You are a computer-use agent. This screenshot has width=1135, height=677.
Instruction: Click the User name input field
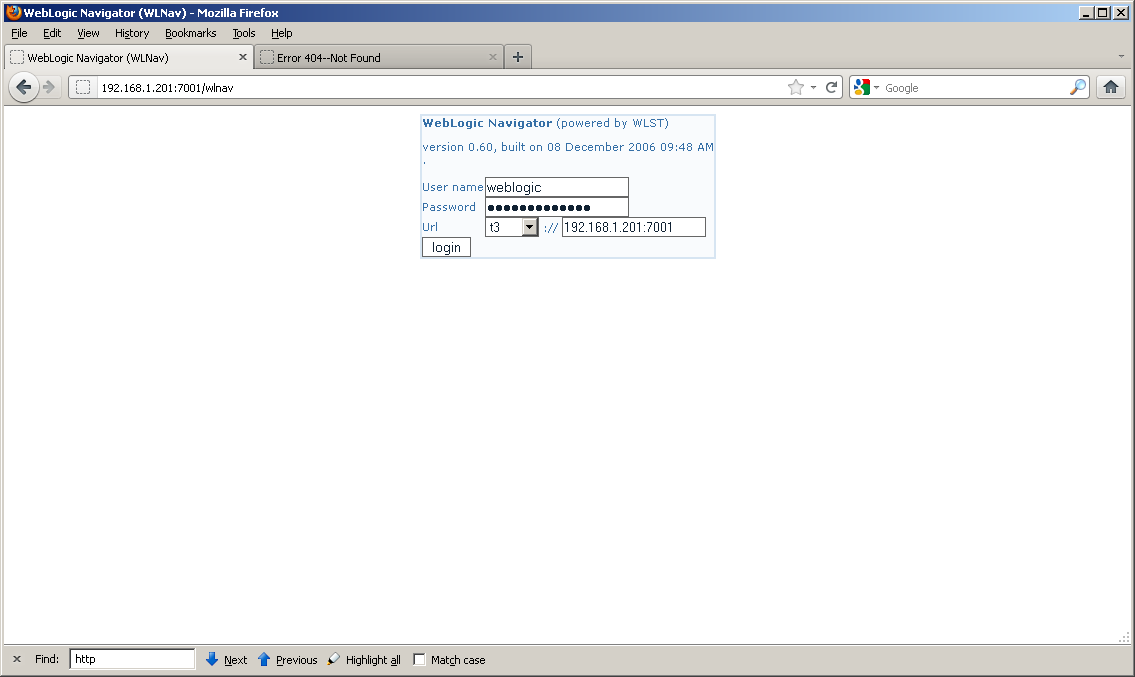point(556,187)
